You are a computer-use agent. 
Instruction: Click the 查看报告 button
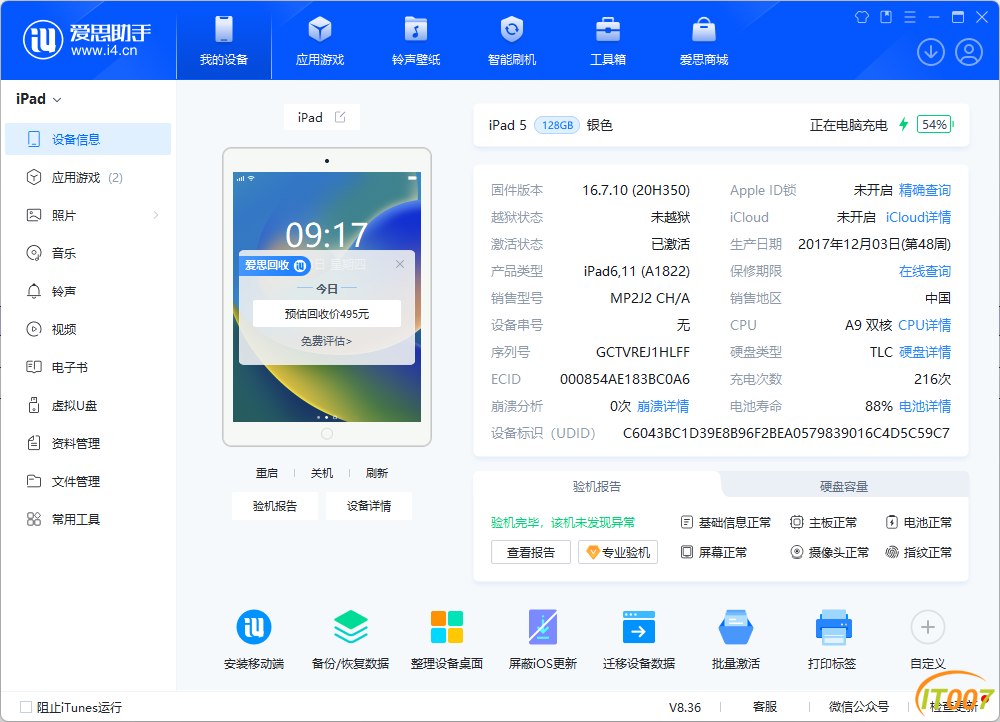(531, 552)
